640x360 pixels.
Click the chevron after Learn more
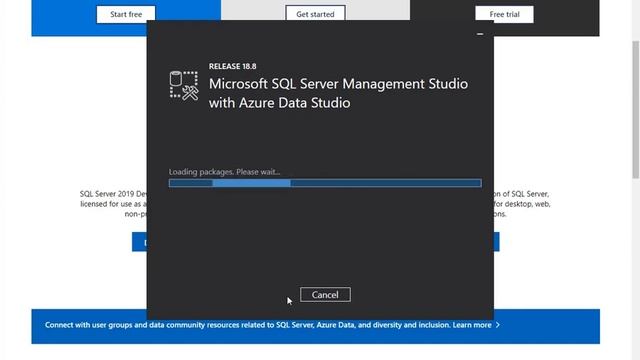pyautogui.click(x=498, y=325)
